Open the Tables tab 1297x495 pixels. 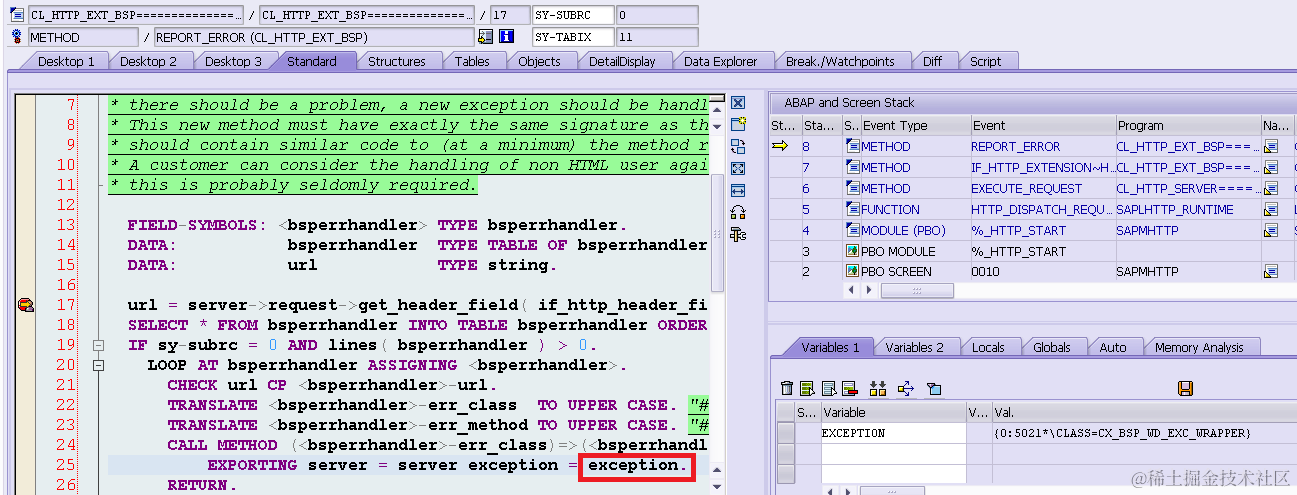[472, 61]
